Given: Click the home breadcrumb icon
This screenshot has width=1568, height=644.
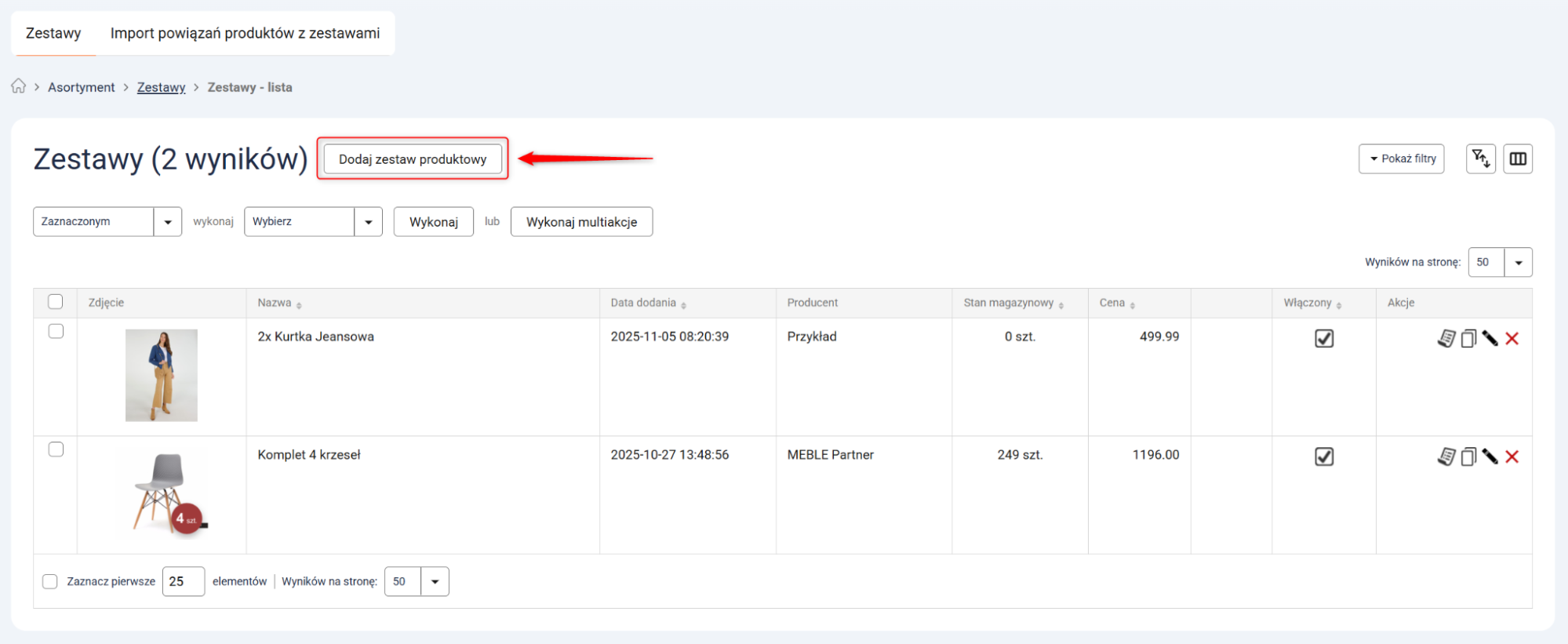Looking at the screenshot, I should point(19,86).
